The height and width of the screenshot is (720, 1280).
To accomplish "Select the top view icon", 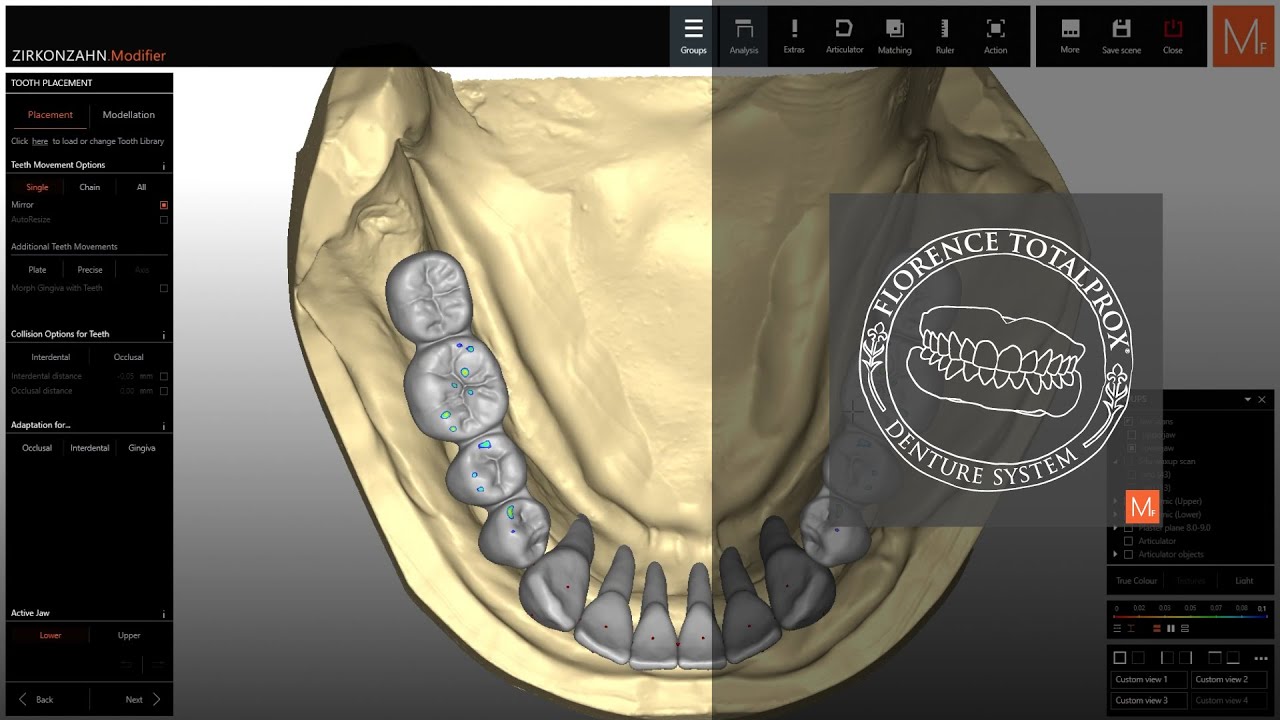I will [1215, 657].
